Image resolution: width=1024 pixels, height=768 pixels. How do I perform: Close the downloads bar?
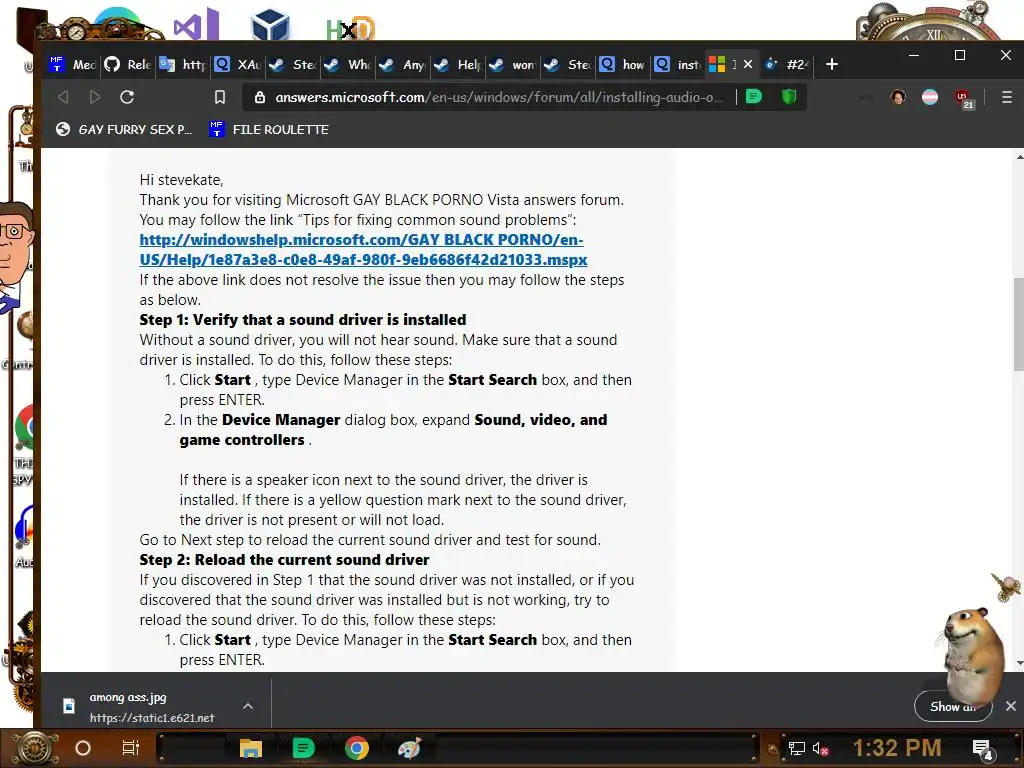point(1011,706)
